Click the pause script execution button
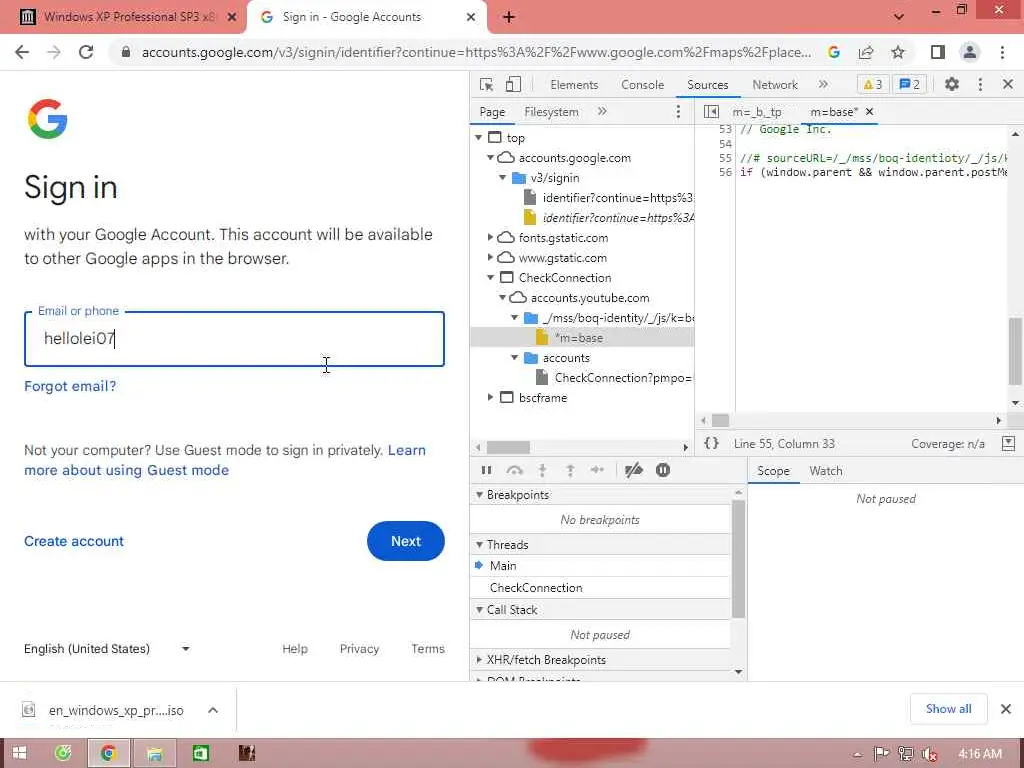 point(487,470)
